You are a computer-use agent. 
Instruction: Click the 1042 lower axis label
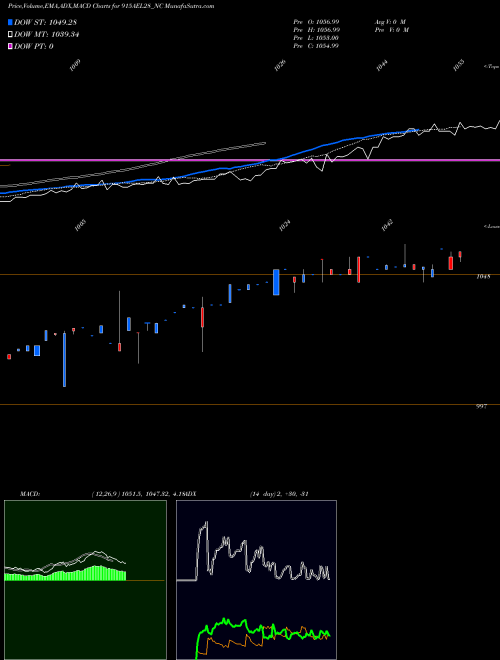[387, 225]
